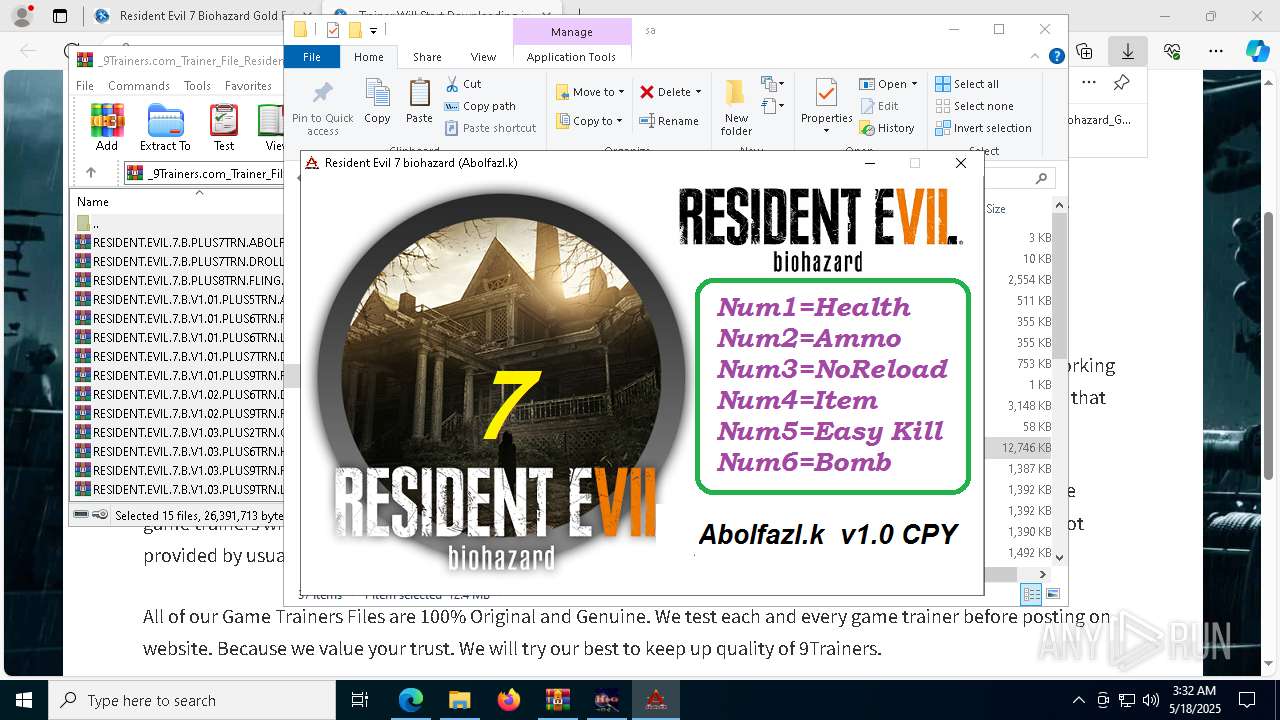Click Edge Copilot icon
1280x720 pixels.
click(x=1257, y=51)
